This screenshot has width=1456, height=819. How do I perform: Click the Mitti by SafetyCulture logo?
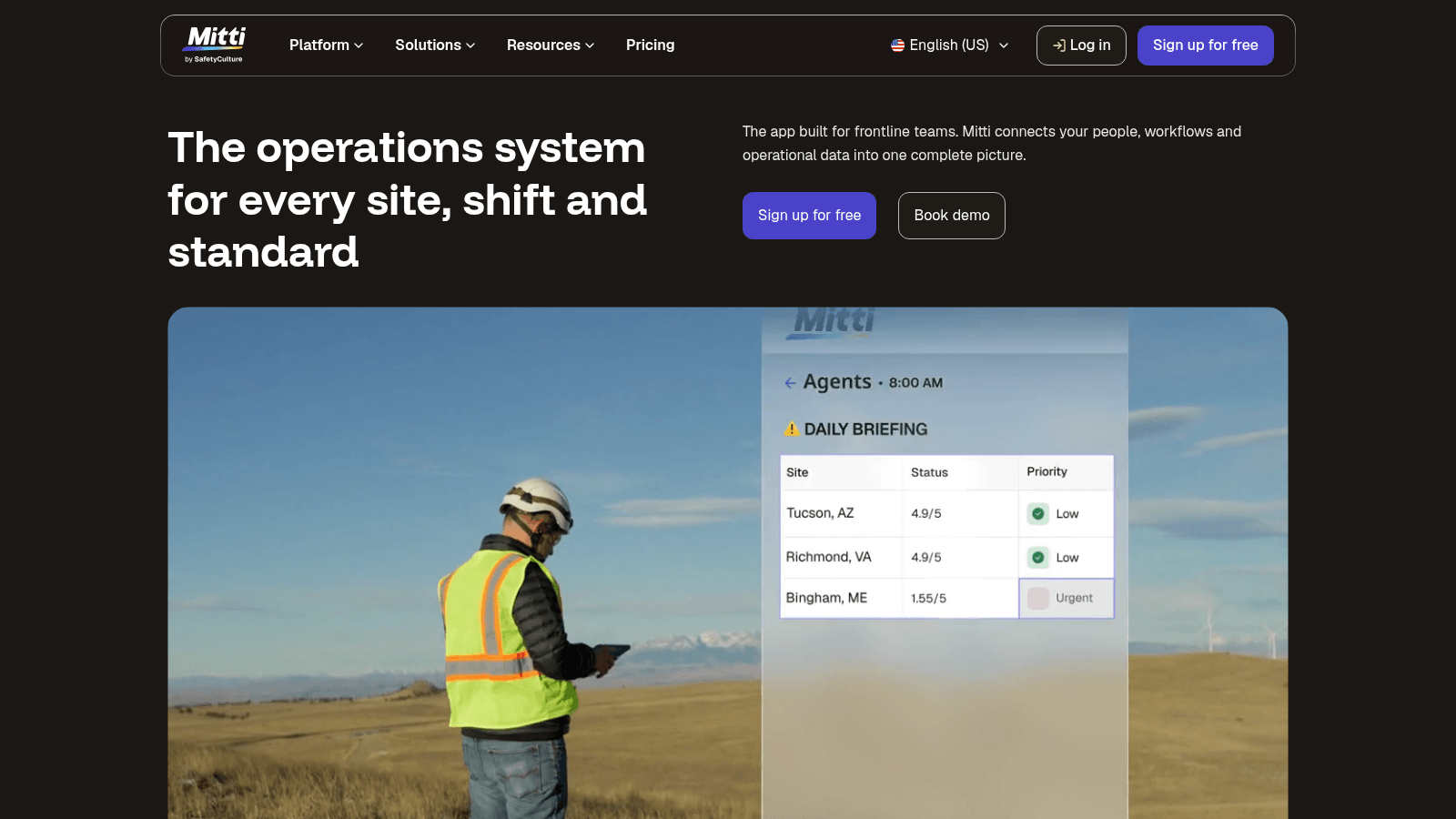click(x=215, y=45)
